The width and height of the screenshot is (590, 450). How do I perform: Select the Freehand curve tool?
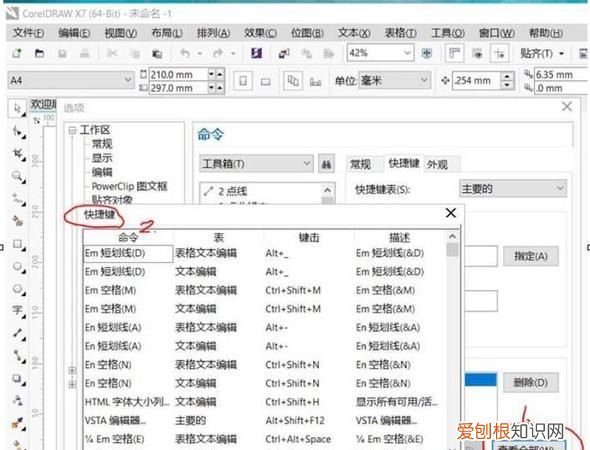pos(17,198)
